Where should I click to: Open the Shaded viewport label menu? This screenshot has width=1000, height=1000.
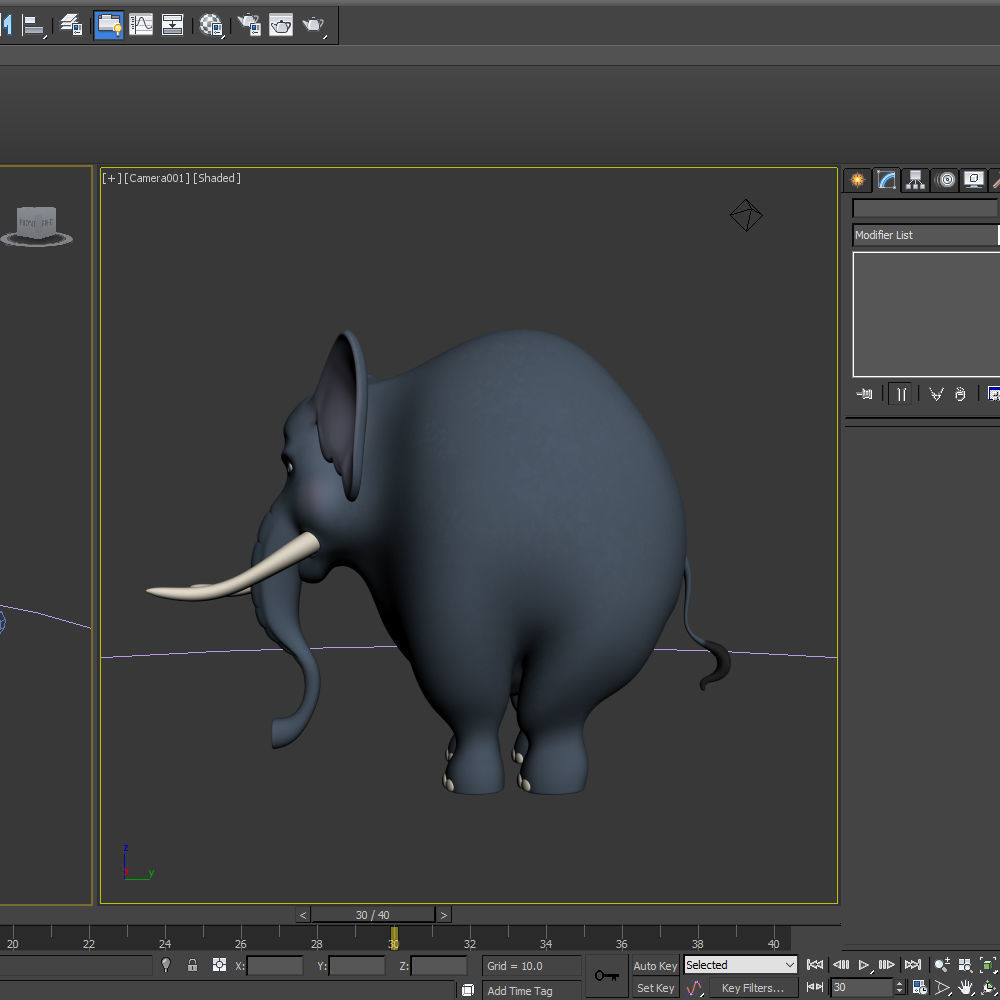(x=217, y=178)
